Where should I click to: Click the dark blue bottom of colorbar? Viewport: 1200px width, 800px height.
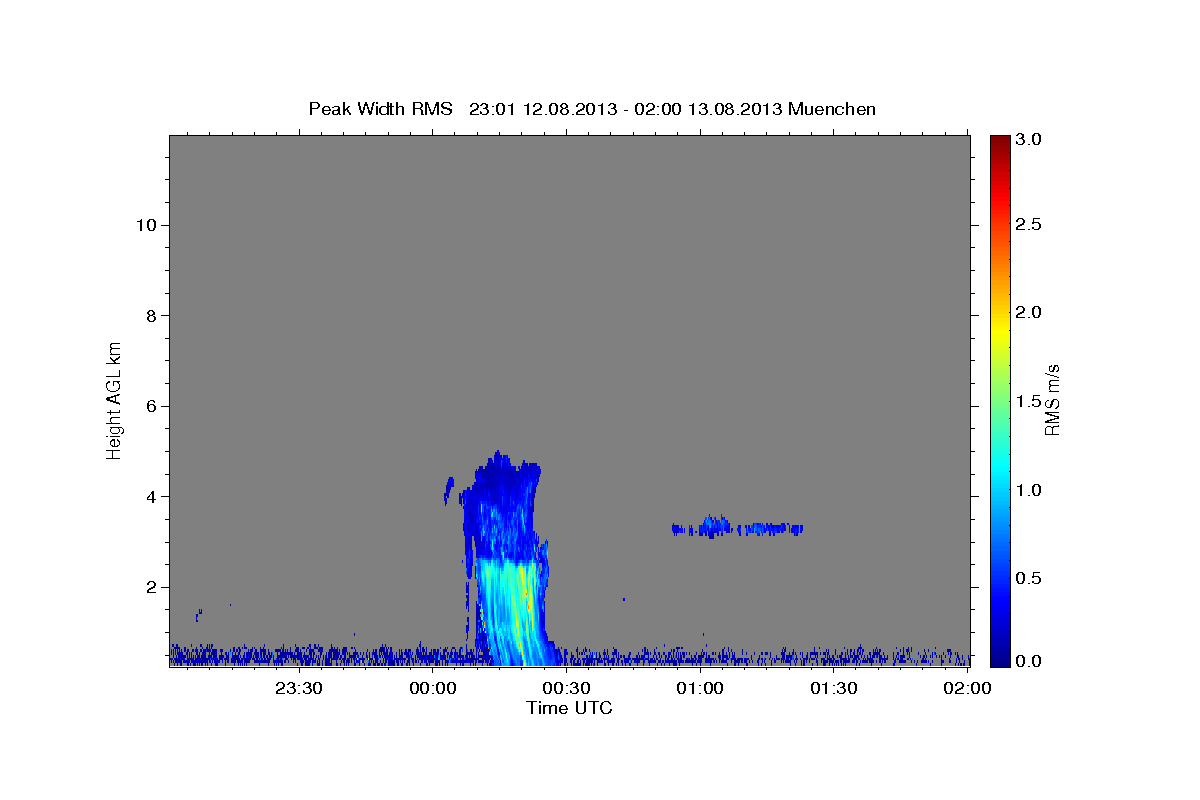pos(1000,655)
